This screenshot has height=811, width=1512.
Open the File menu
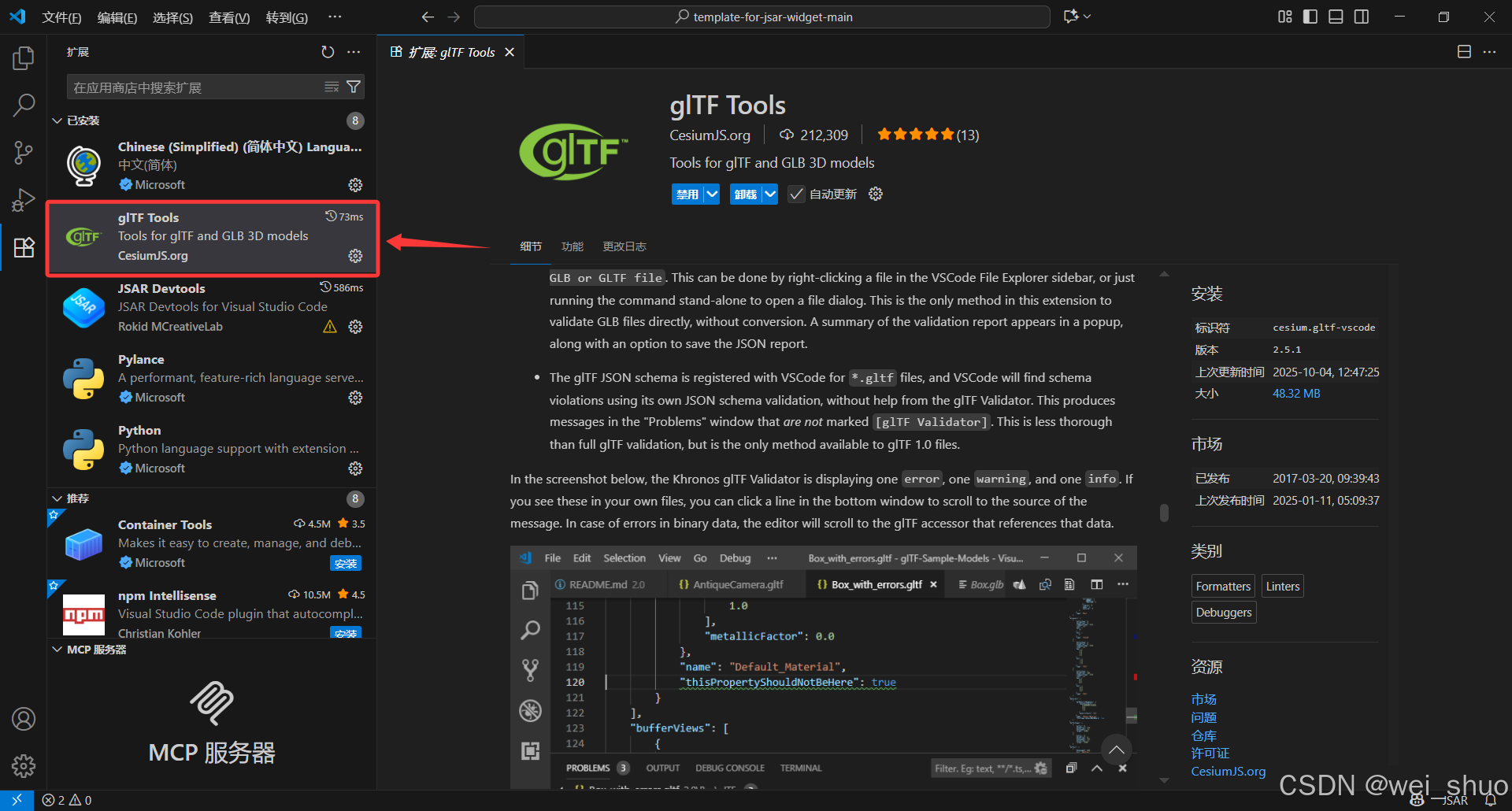coord(61,17)
